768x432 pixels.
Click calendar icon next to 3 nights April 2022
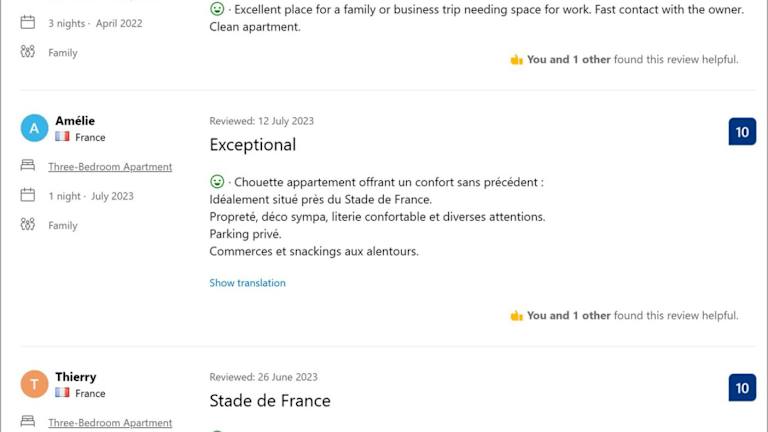(x=28, y=23)
